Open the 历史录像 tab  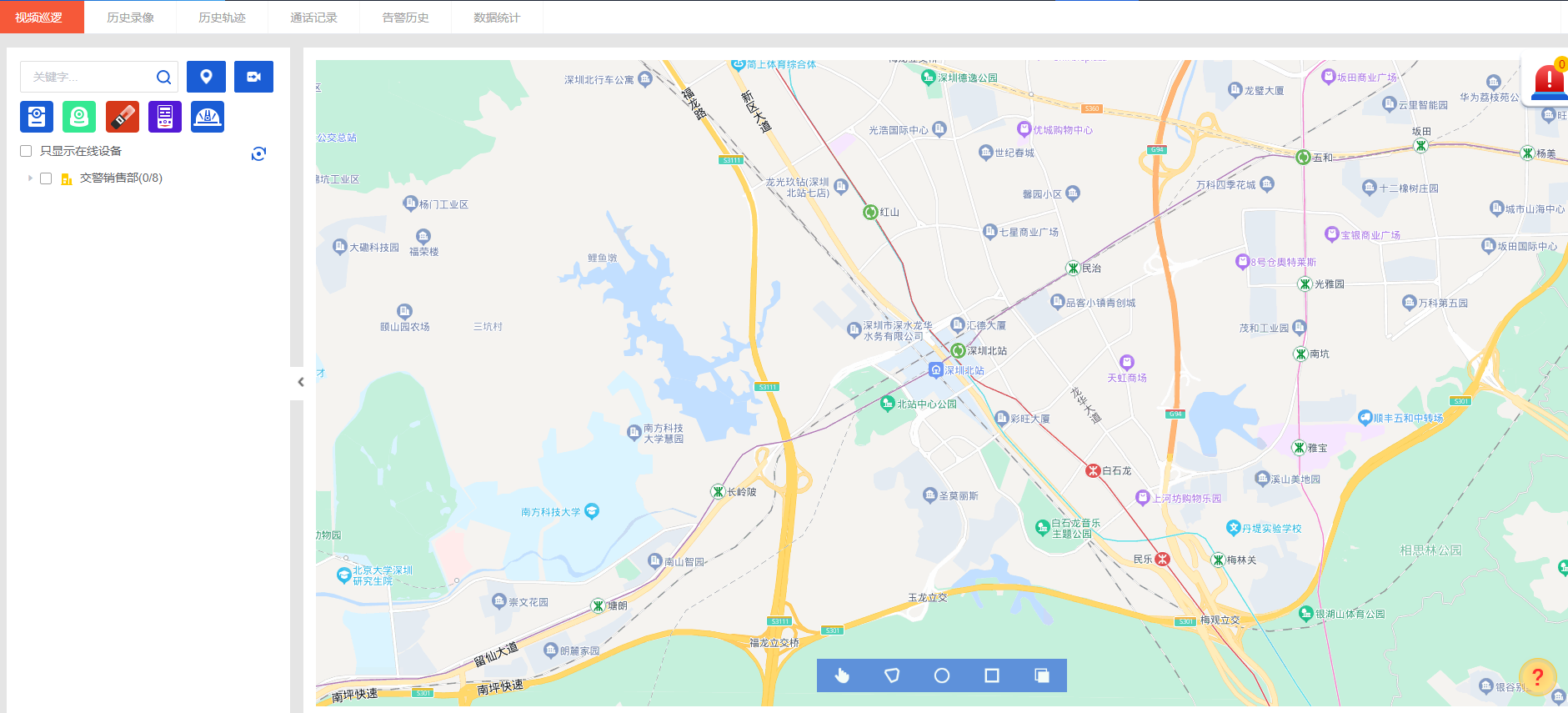[x=130, y=18]
